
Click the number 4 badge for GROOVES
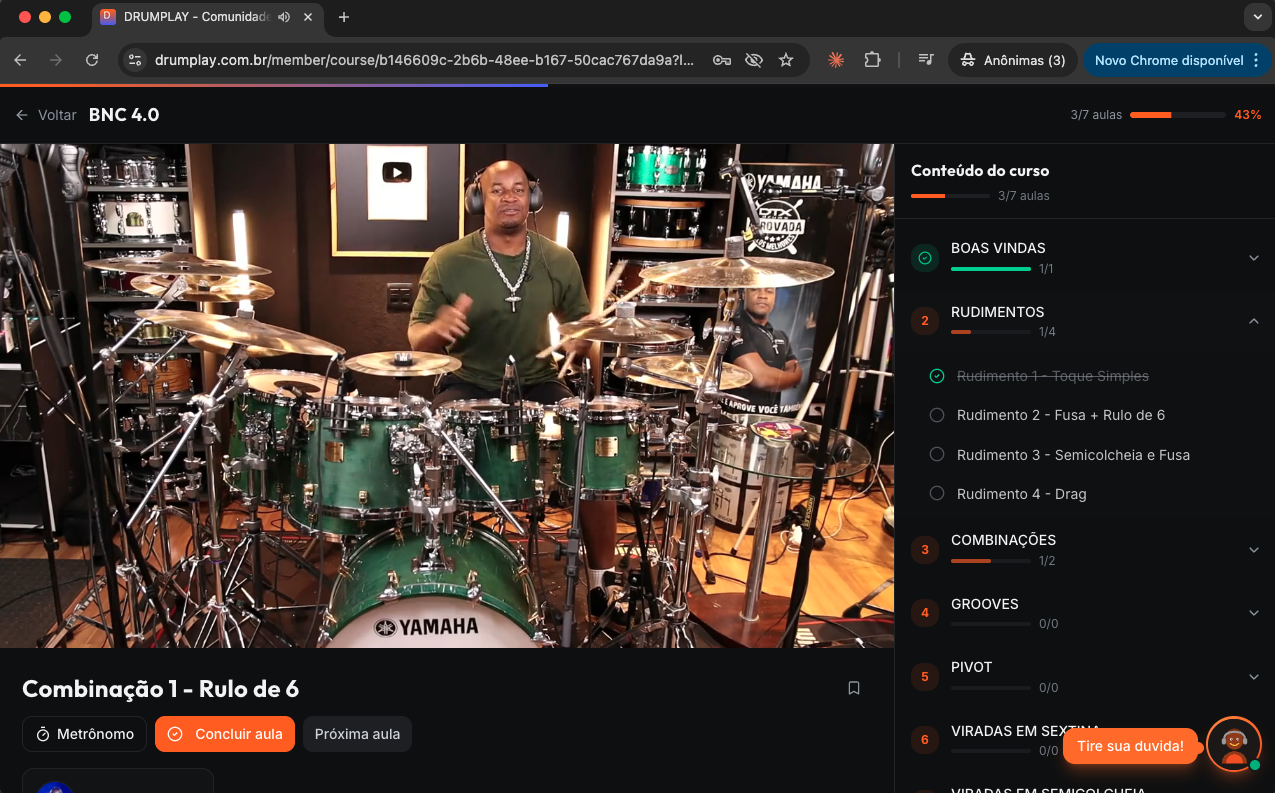point(925,613)
